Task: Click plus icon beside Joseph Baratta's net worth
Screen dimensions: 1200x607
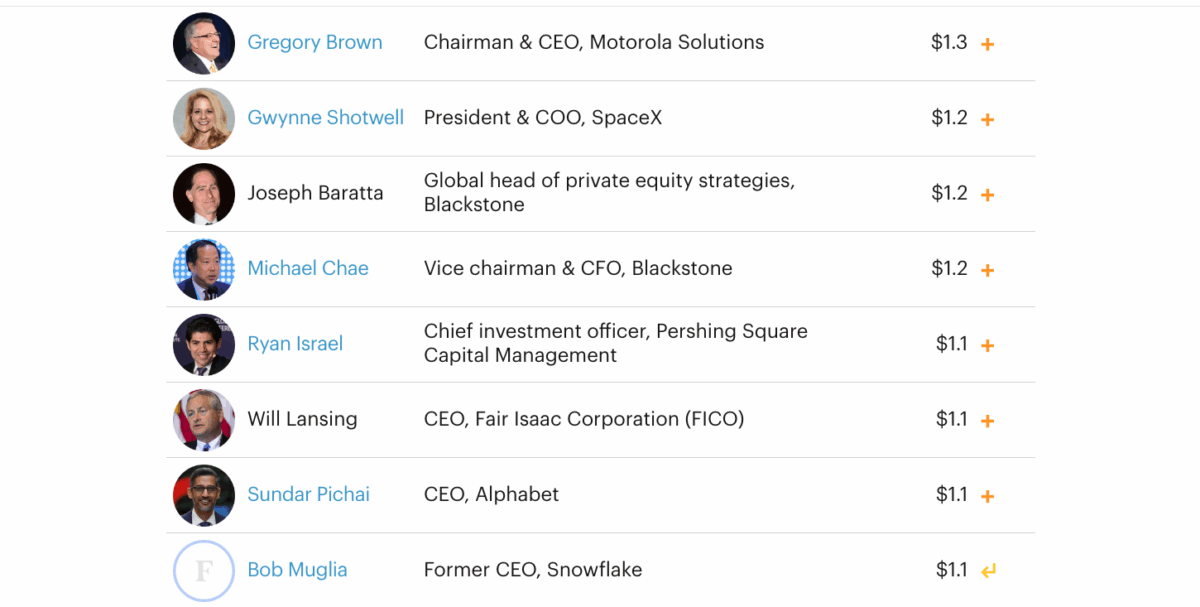Action: pos(987,195)
